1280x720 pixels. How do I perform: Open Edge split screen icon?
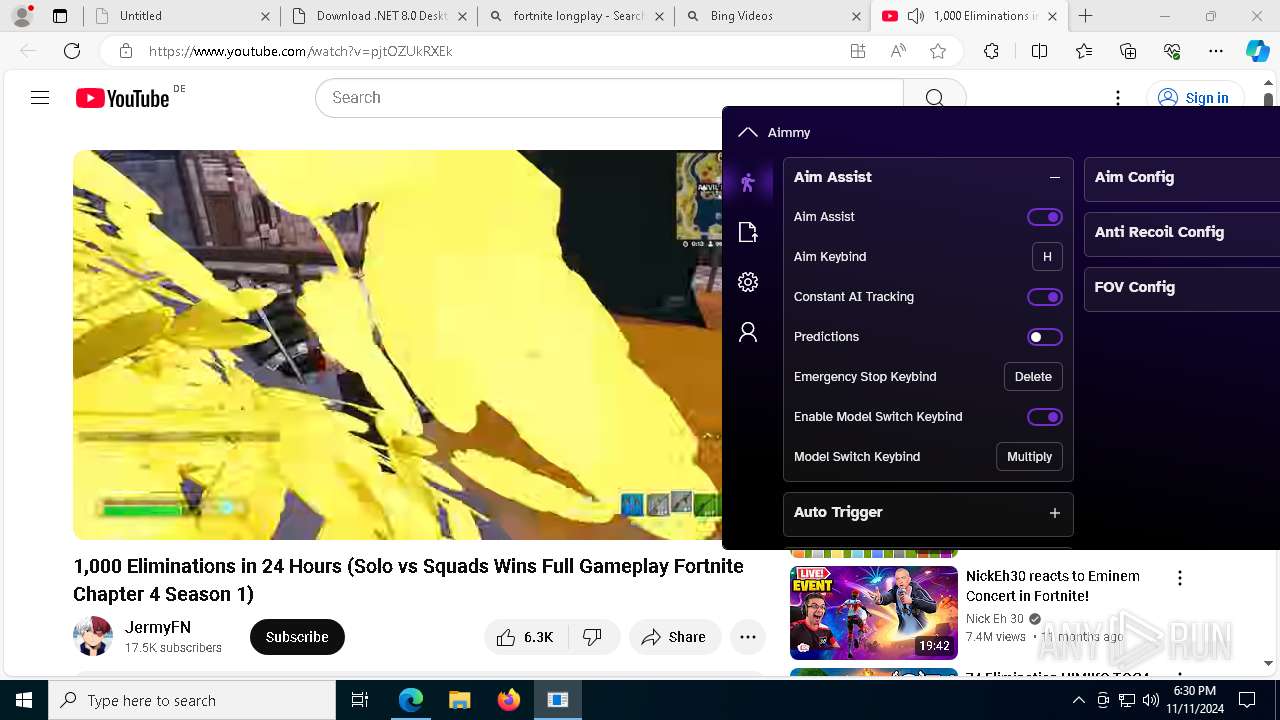pyautogui.click(x=1039, y=51)
